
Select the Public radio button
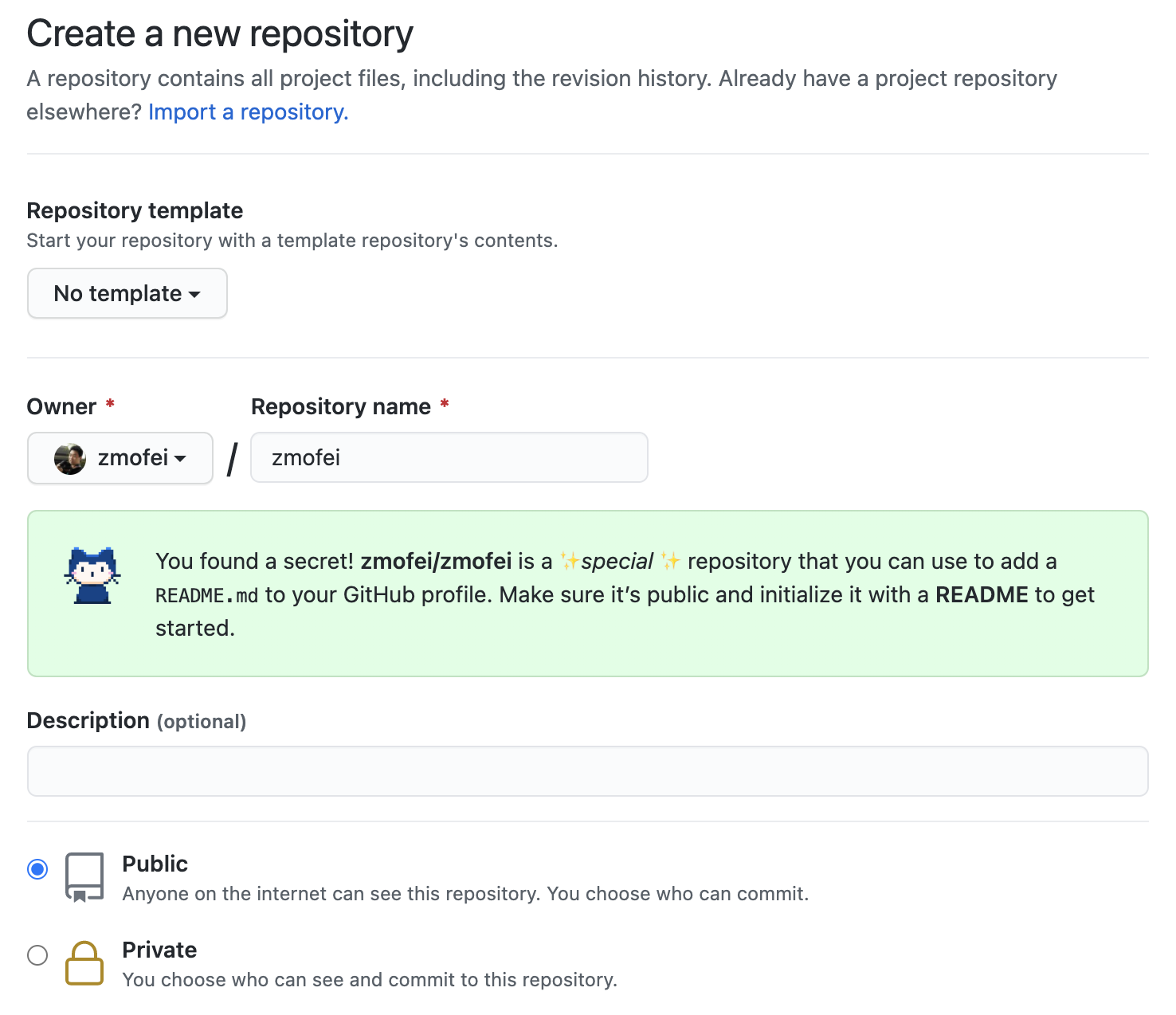[x=37, y=868]
